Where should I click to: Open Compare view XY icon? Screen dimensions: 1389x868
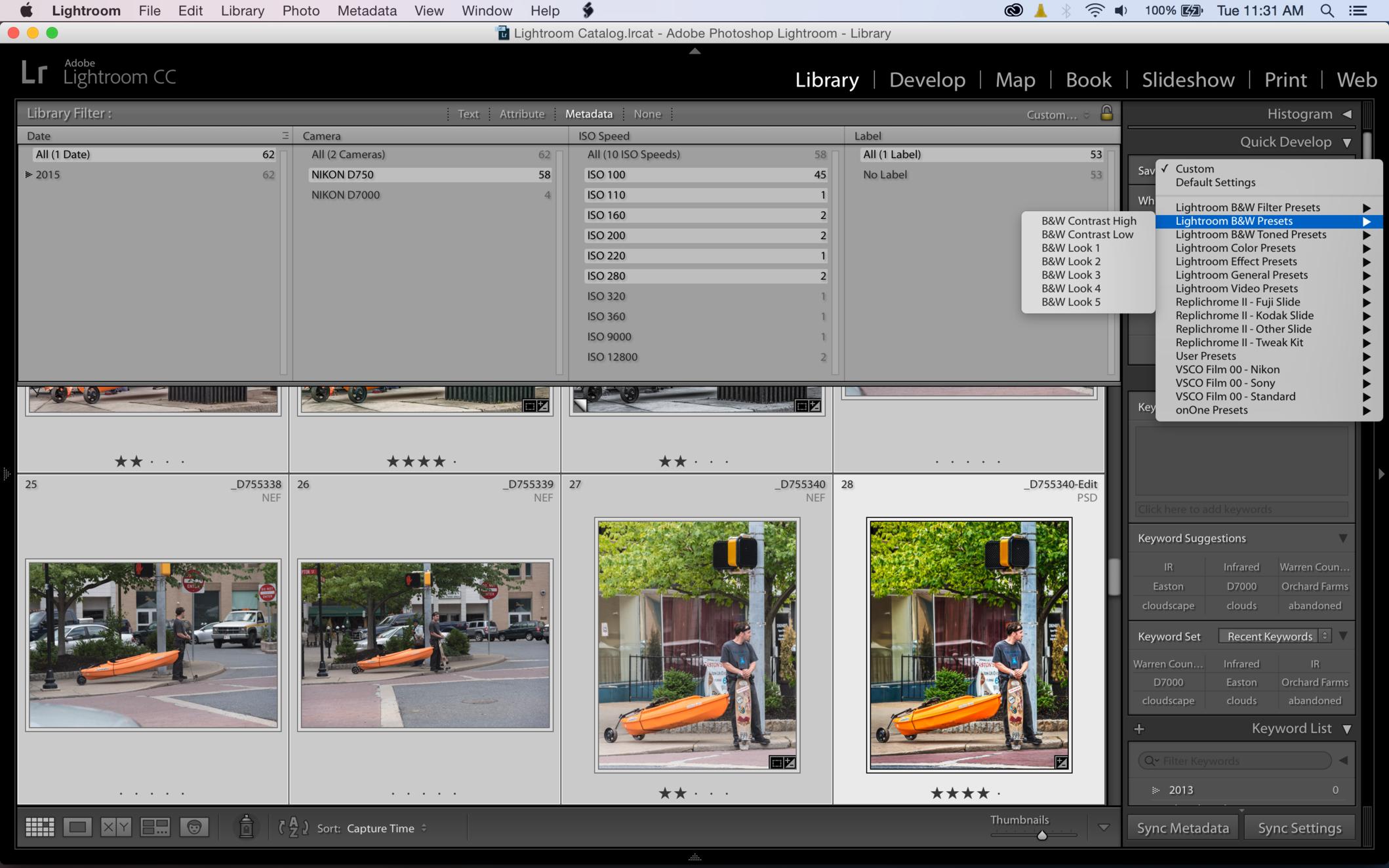[x=116, y=827]
